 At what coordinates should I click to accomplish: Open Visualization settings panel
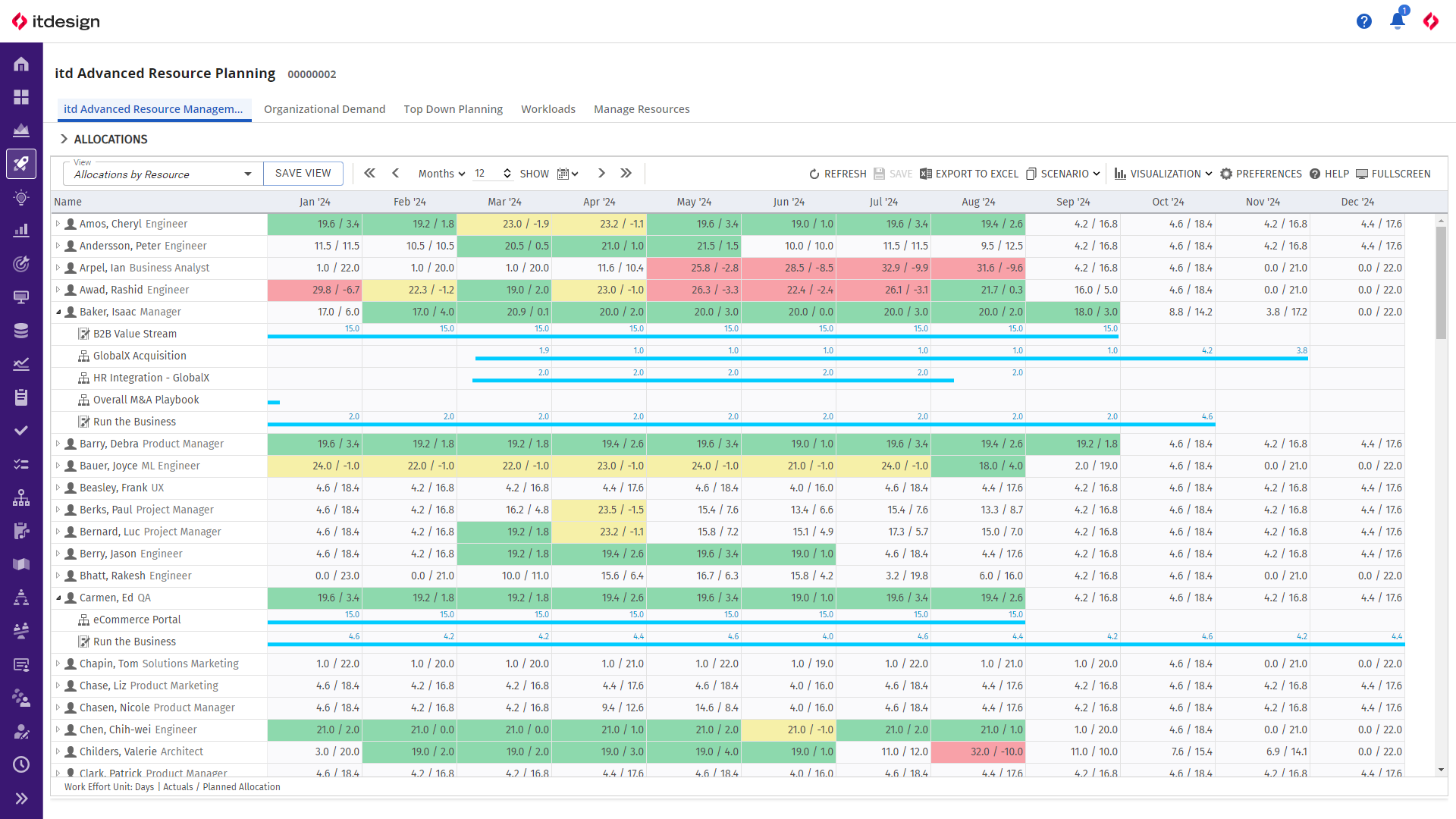coord(1163,172)
